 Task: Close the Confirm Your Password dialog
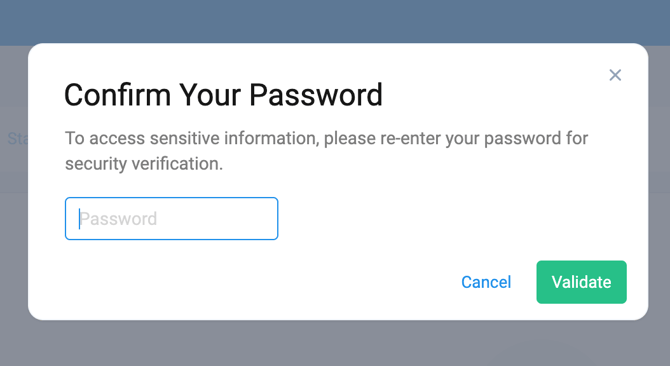click(615, 75)
